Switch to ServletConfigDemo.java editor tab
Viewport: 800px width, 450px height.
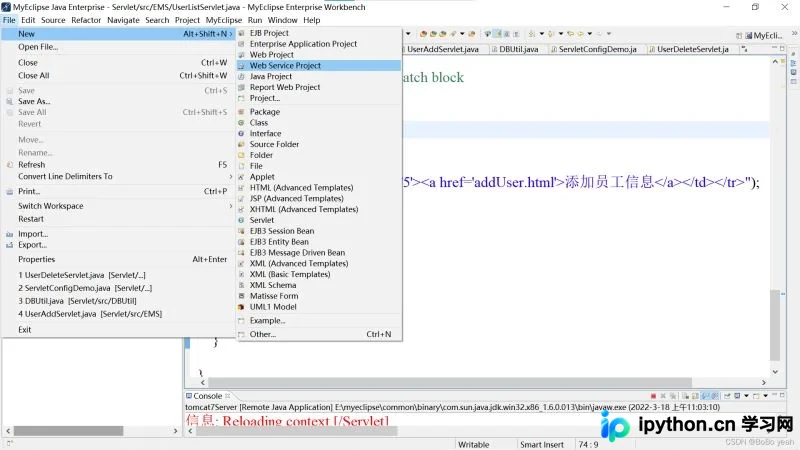(594, 49)
